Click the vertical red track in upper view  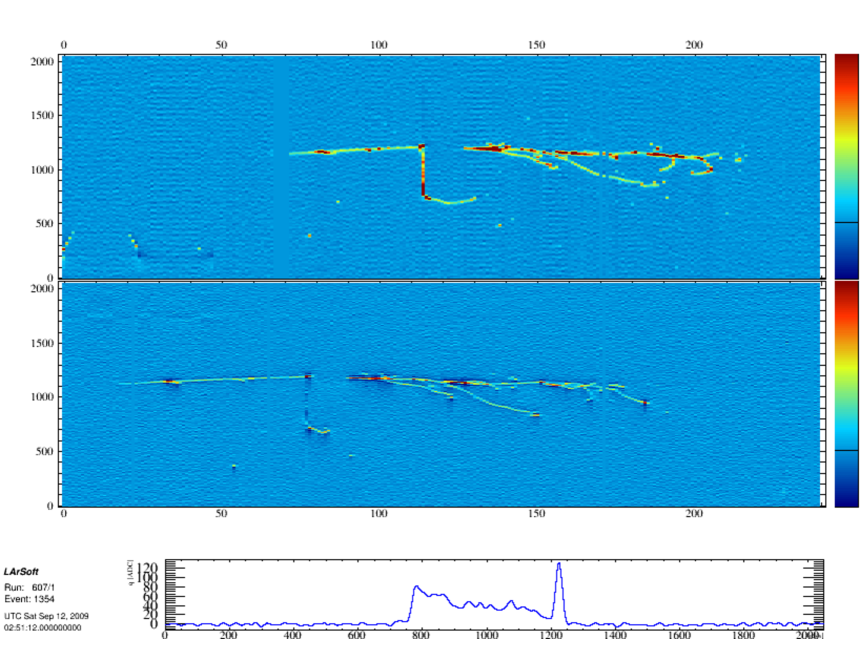click(x=423, y=170)
